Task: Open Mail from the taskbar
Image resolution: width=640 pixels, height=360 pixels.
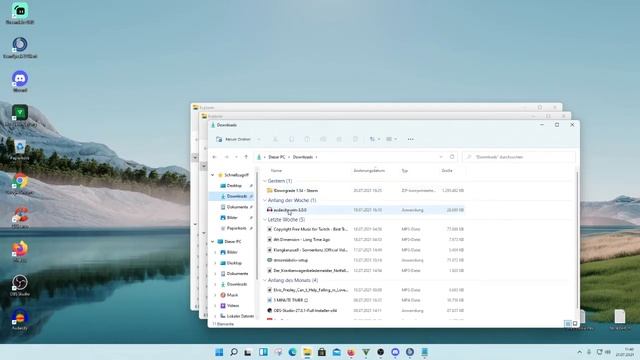Action: click(x=336, y=352)
